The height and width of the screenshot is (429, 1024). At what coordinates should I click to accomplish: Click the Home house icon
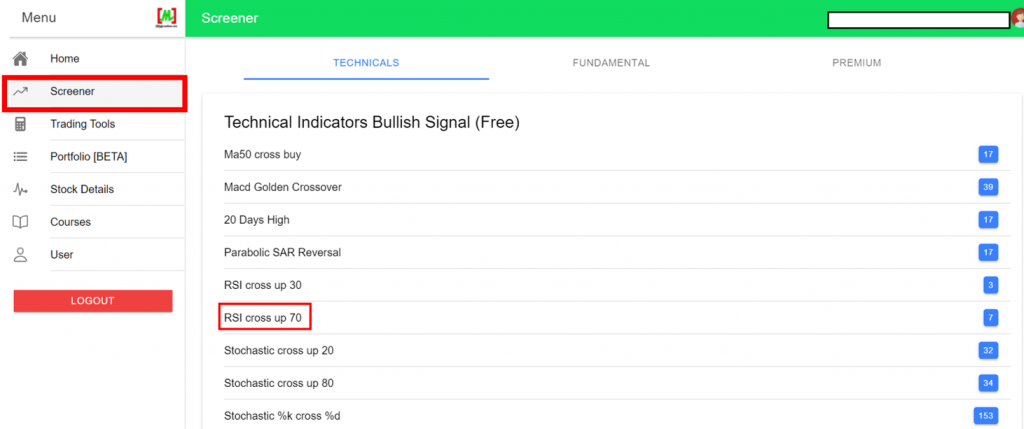tap(20, 59)
